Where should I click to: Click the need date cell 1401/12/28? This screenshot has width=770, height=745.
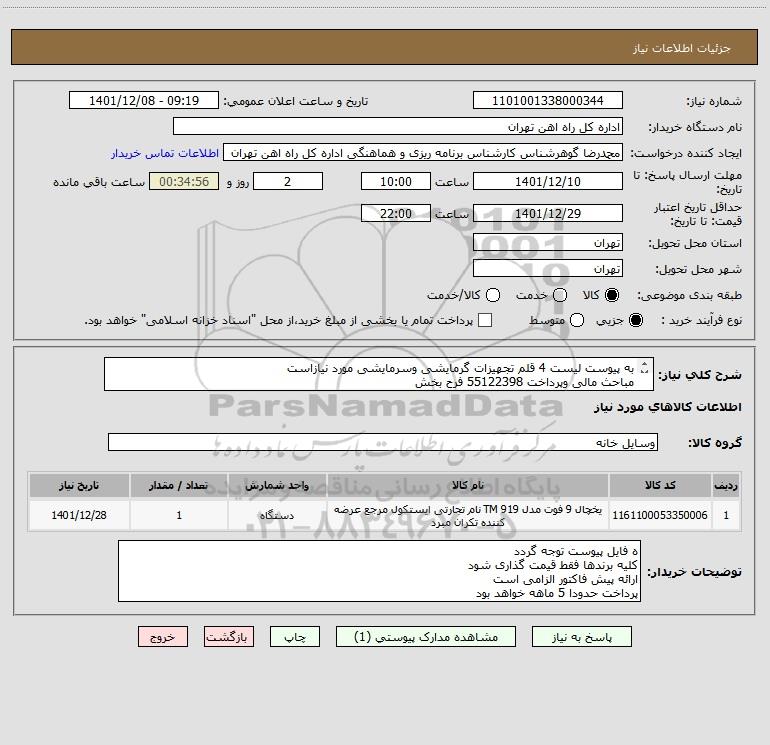(79, 515)
